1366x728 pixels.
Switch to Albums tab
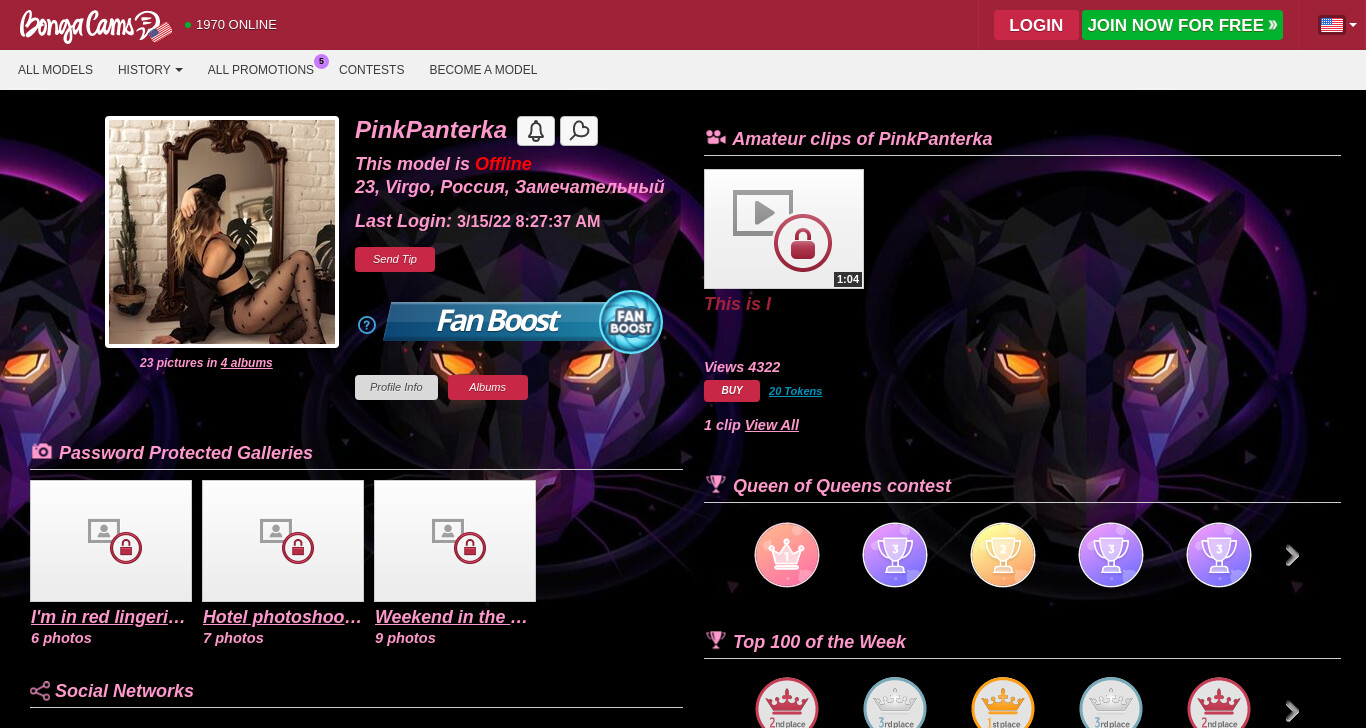pos(488,387)
